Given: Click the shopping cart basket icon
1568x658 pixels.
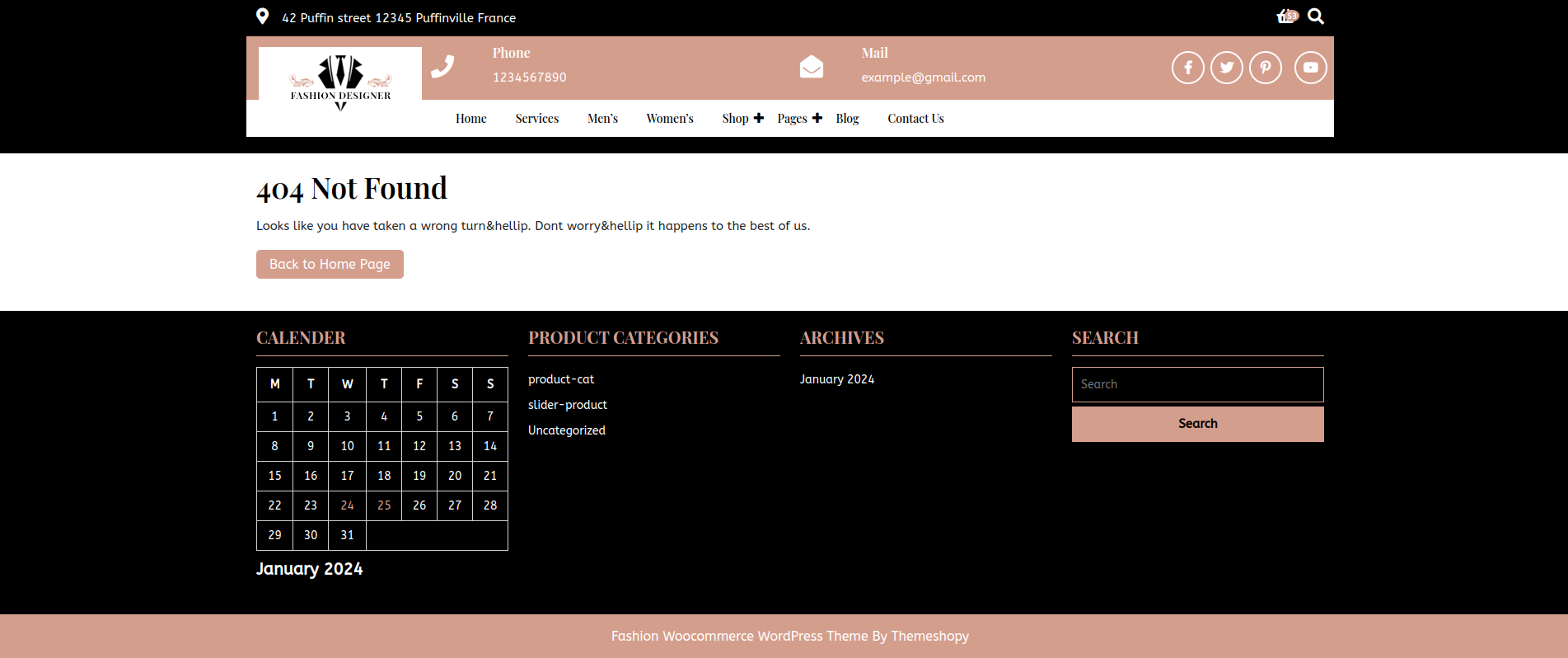Looking at the screenshot, I should click(x=1285, y=16).
